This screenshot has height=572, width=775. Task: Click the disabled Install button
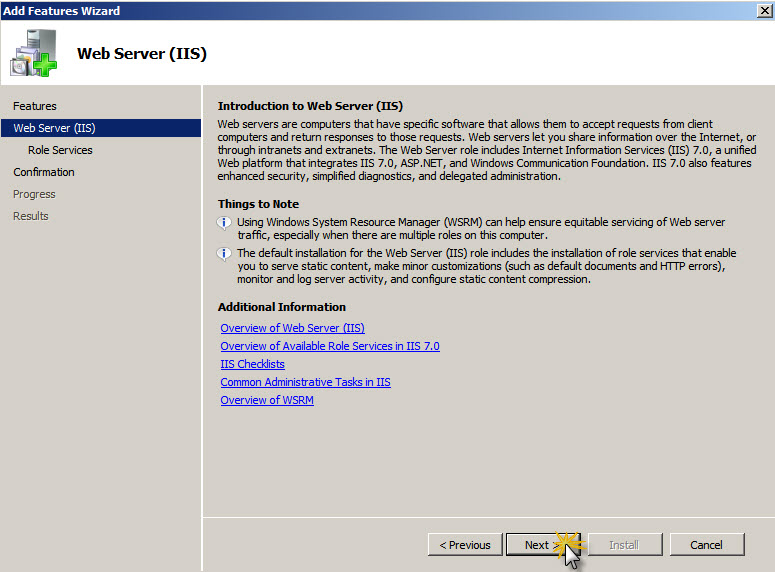625,544
